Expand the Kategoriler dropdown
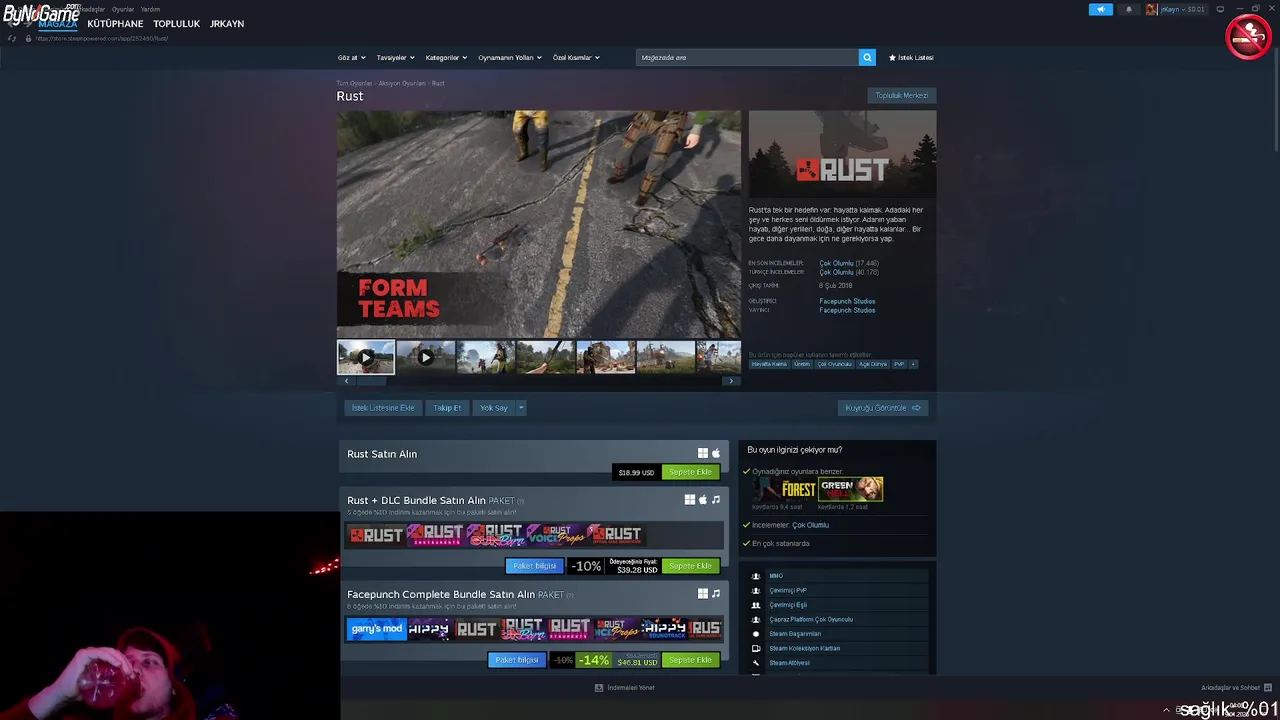Screen dimensions: 1280x720 pos(446,57)
